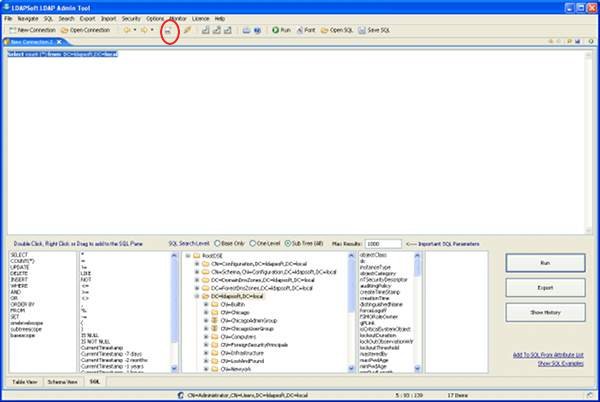Expand the DC=ForestDnsZones tree node

197,288
